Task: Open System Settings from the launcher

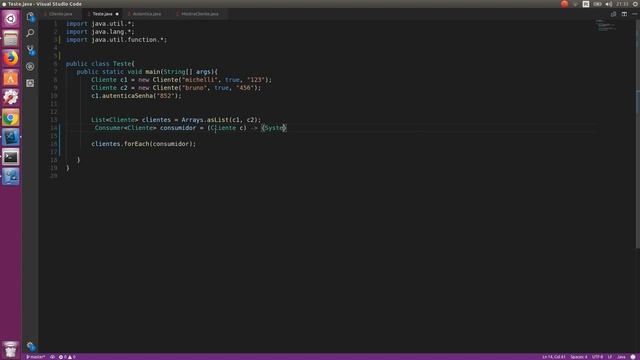Action: click(x=11, y=98)
